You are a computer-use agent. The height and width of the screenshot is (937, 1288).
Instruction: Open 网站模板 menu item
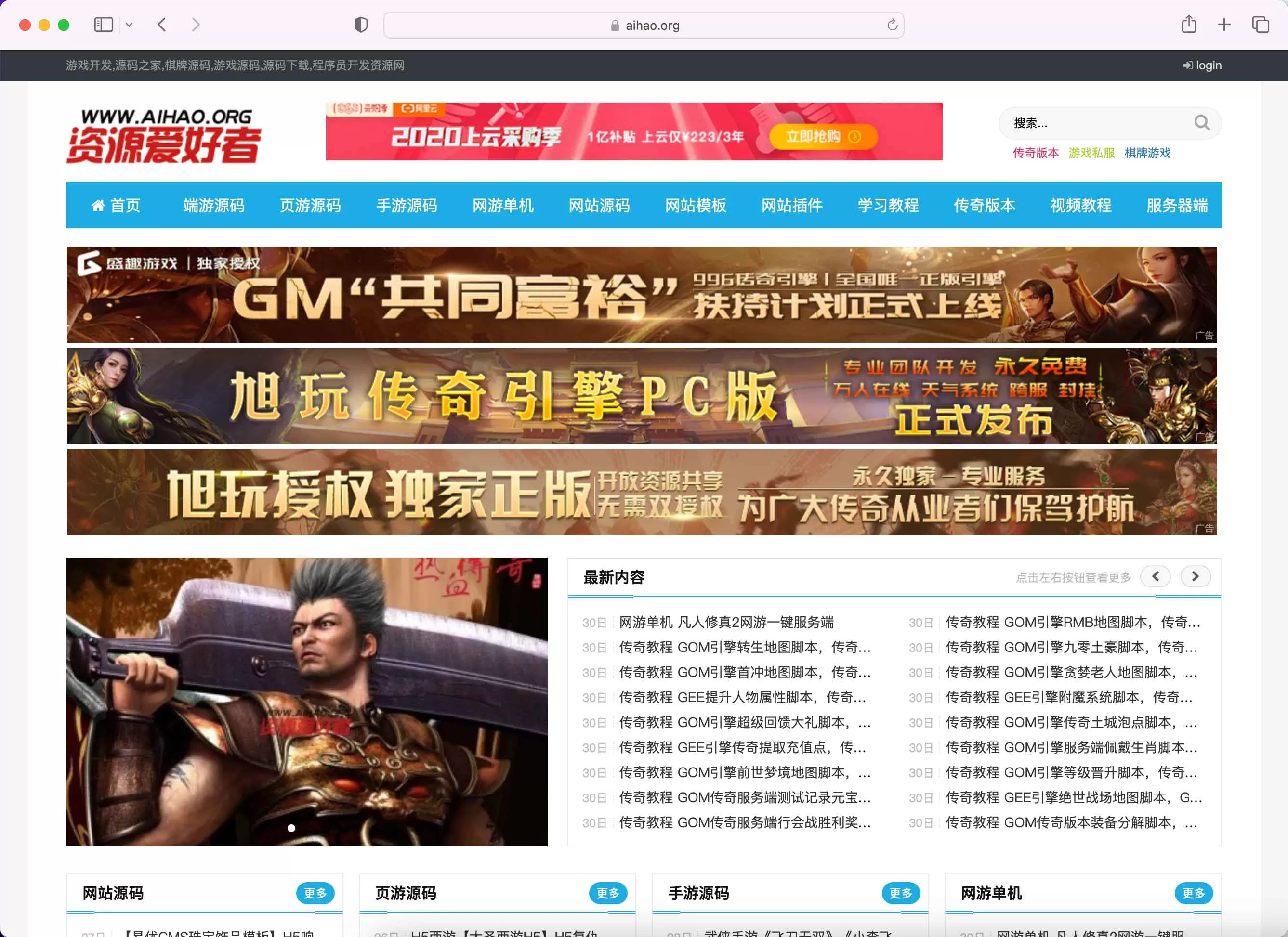coord(696,205)
